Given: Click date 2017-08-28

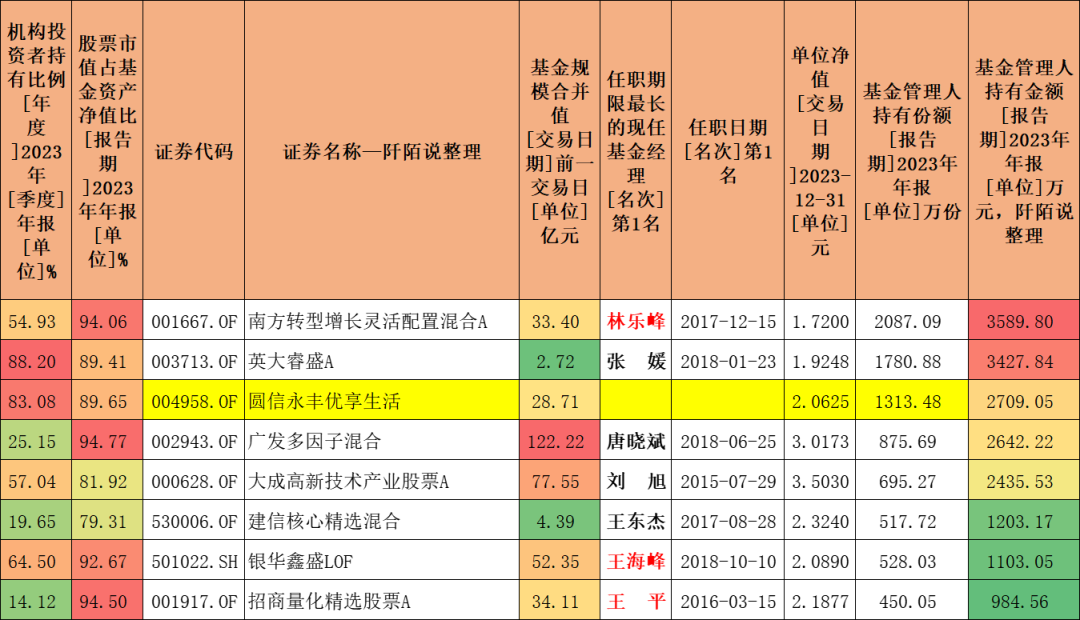Looking at the screenshot, I should (x=728, y=521).
